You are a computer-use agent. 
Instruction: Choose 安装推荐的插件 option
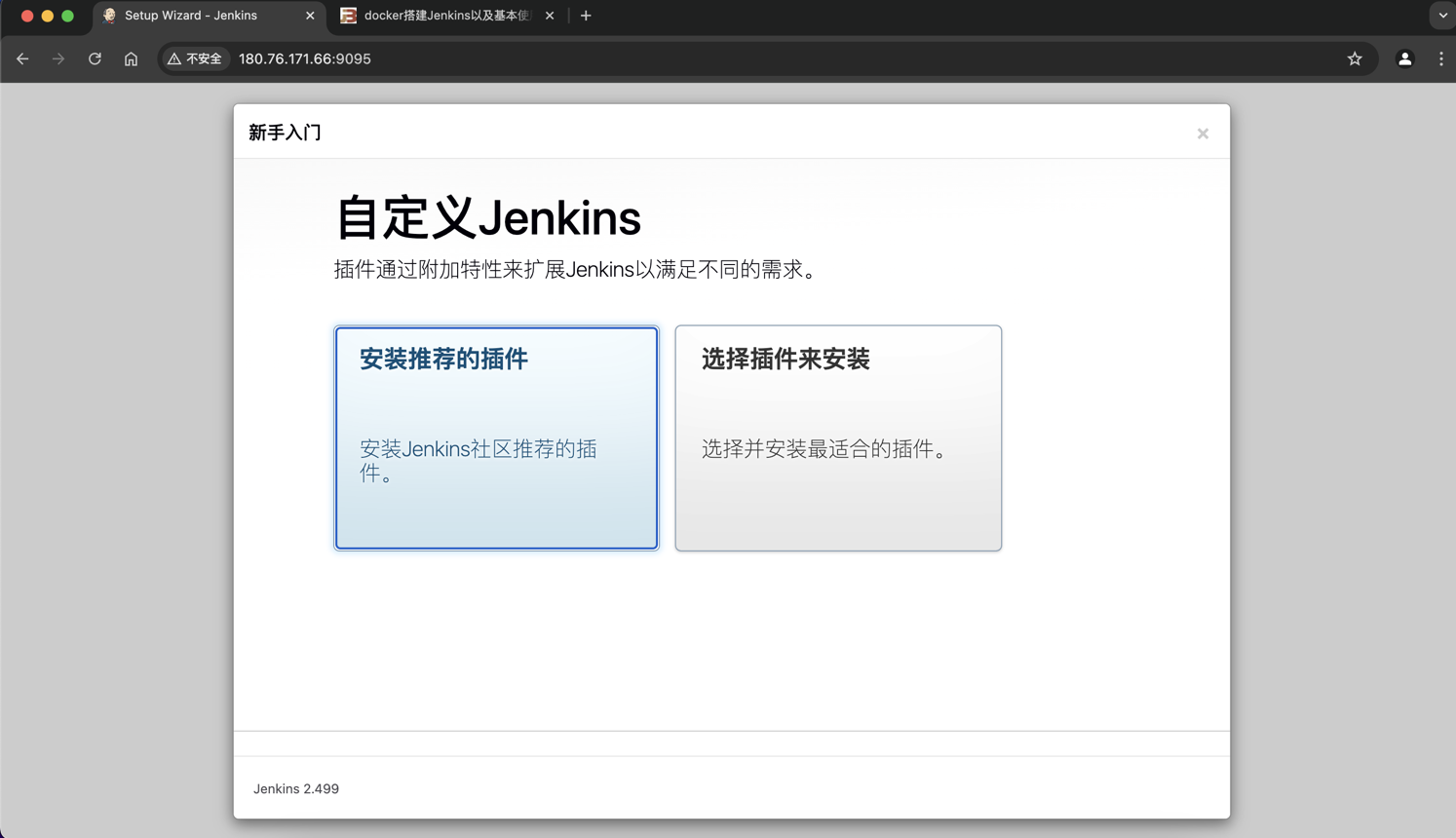point(496,438)
